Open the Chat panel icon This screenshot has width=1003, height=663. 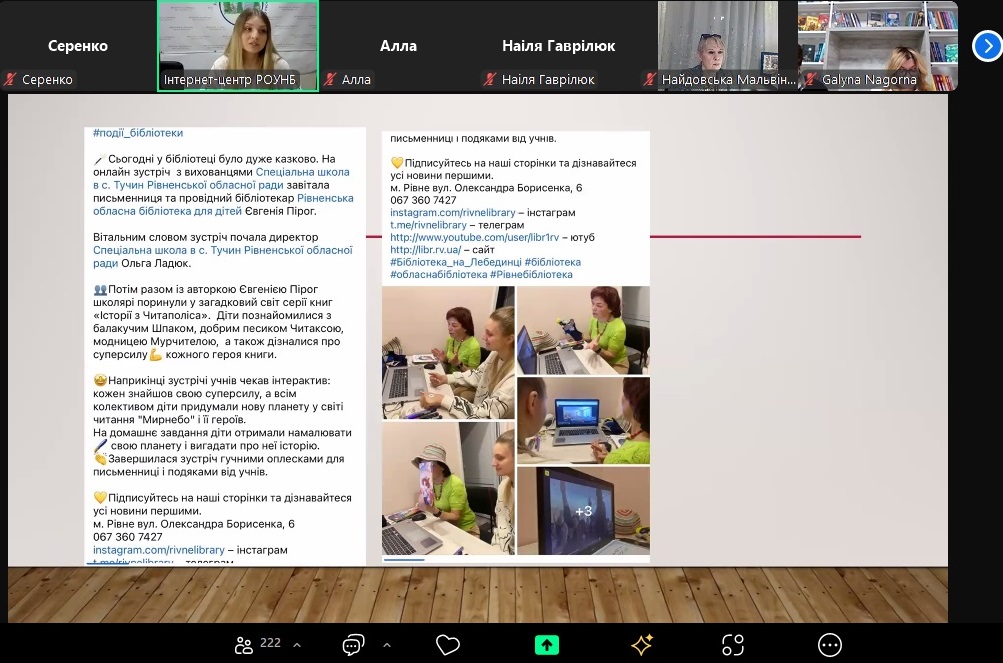click(x=352, y=645)
